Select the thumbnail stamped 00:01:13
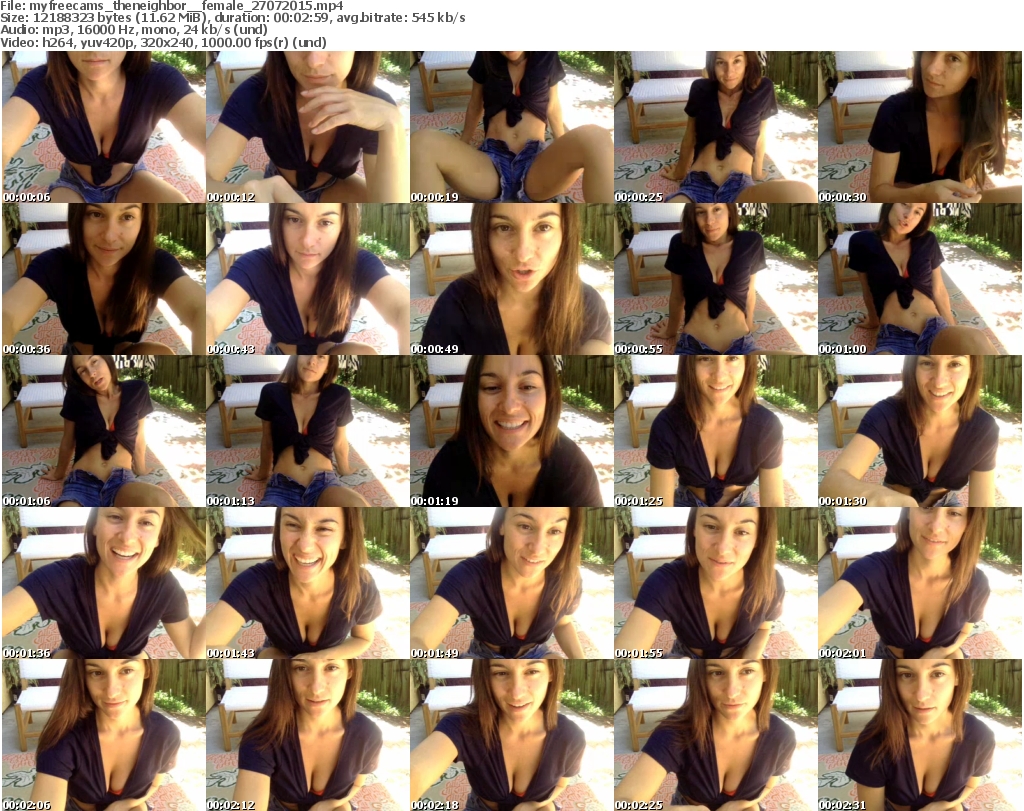Screen dimensions: 1024x811 coord(308,431)
